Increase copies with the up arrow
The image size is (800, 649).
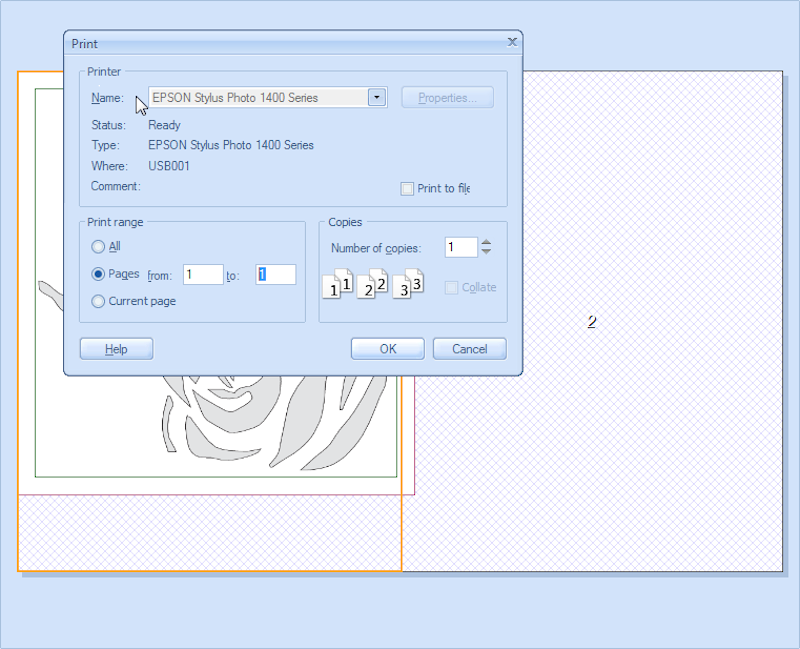coord(486,243)
